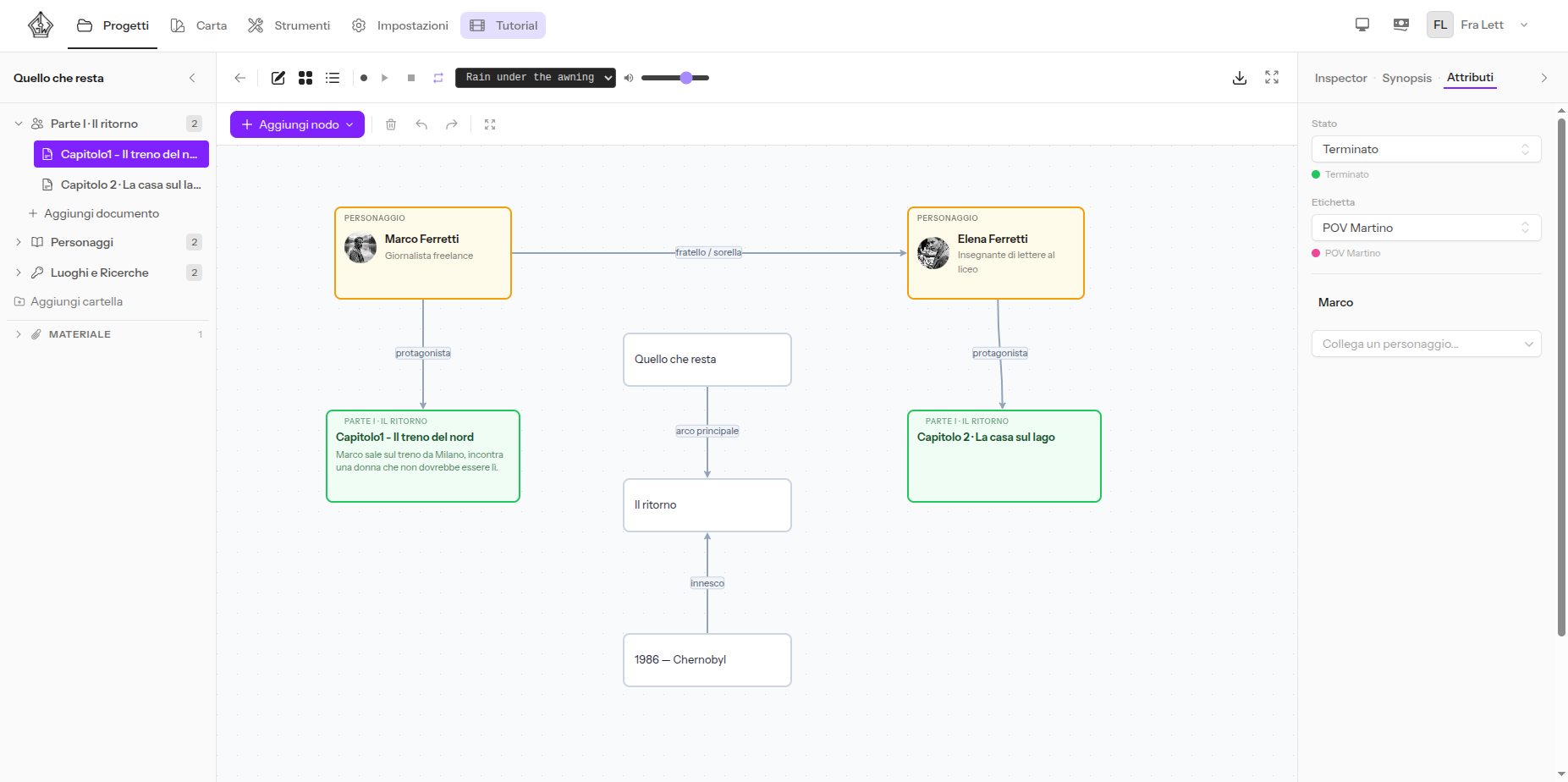This screenshot has height=782, width=1568.
Task: Play the ambient sound
Action: [x=385, y=78]
